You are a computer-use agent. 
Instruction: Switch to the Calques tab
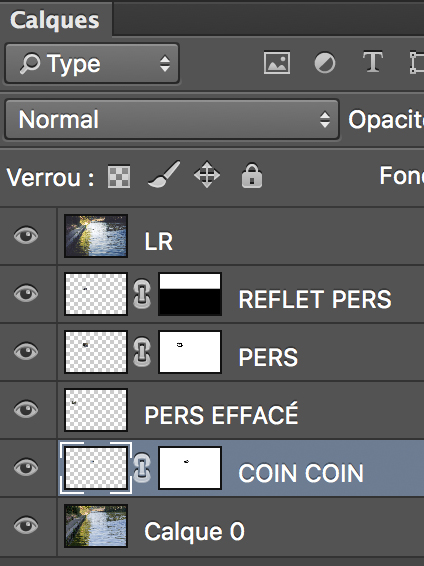55,20
